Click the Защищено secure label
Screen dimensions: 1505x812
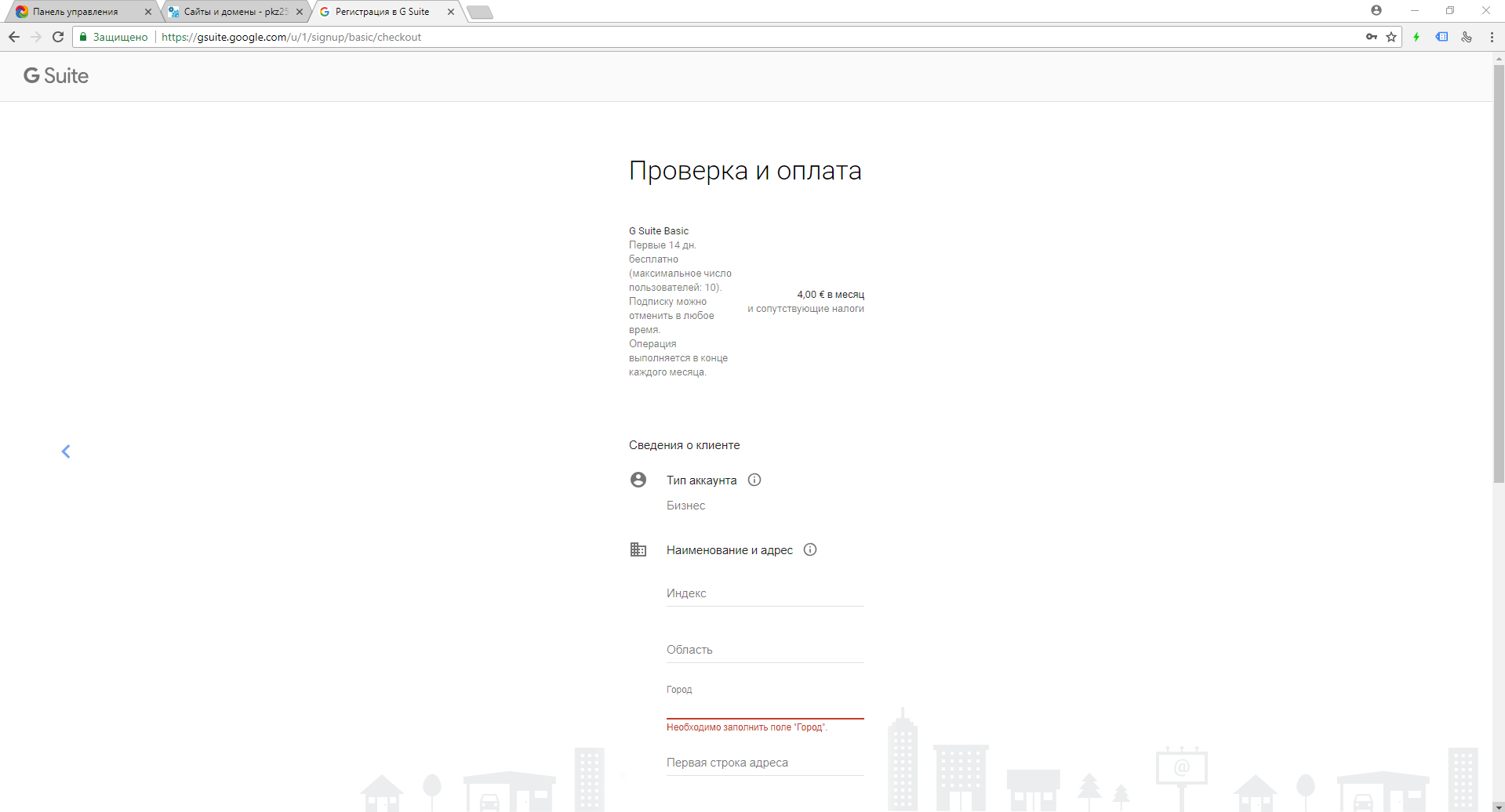click(x=120, y=37)
